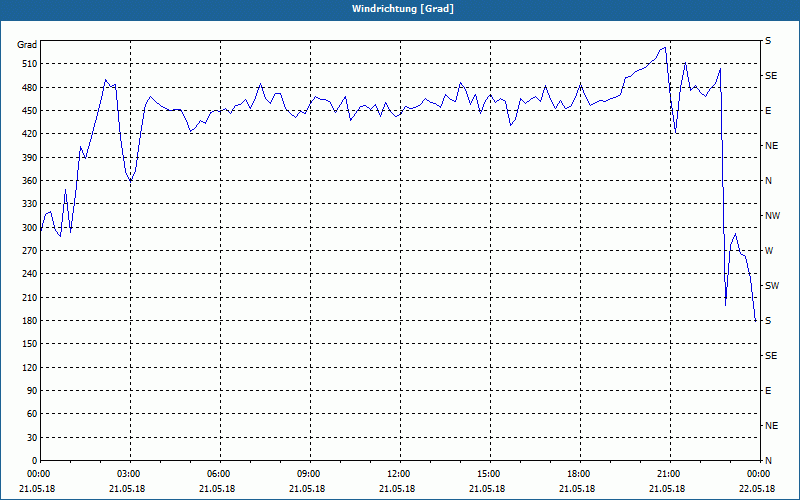The width and height of the screenshot is (800, 500).
Task: Click the 15:00 time axis label
Action: click(x=490, y=474)
